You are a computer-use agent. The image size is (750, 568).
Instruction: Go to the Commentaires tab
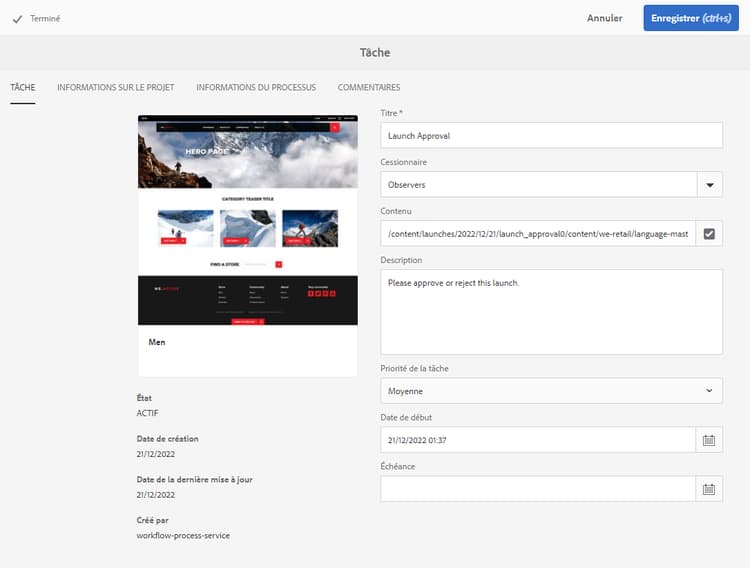tap(369, 88)
